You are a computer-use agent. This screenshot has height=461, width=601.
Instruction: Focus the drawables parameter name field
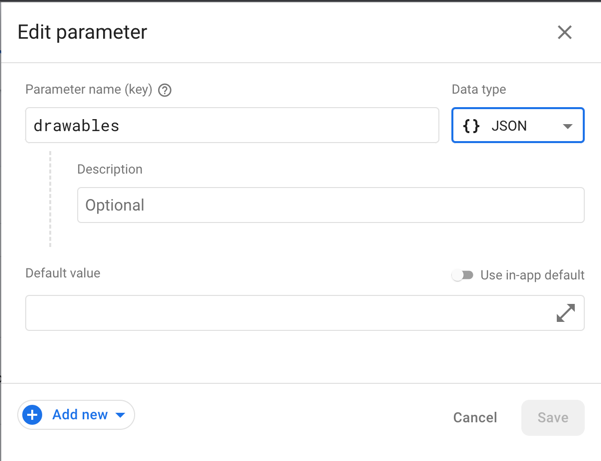click(x=232, y=126)
